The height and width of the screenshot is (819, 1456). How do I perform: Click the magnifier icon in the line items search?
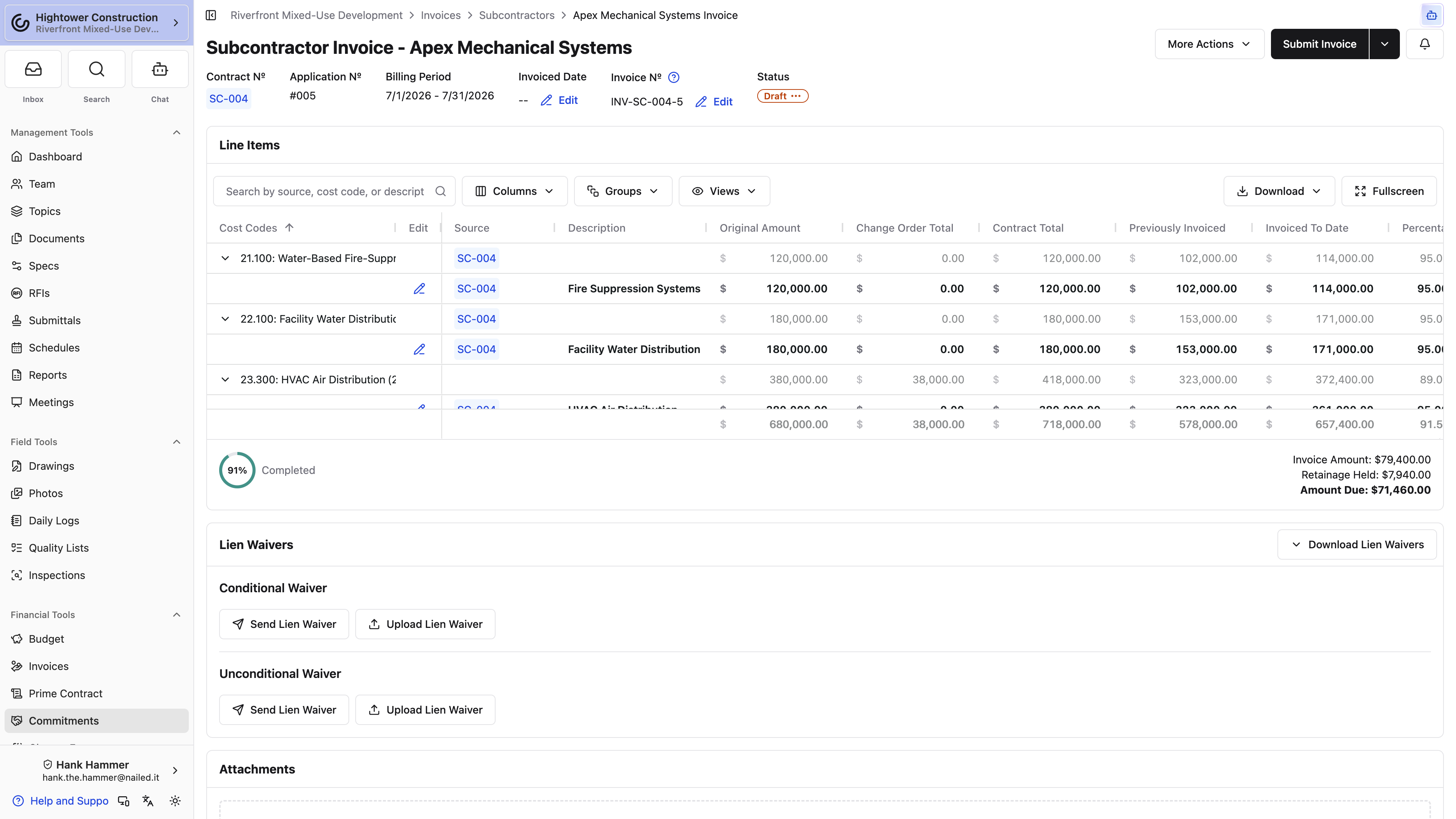[441, 191]
